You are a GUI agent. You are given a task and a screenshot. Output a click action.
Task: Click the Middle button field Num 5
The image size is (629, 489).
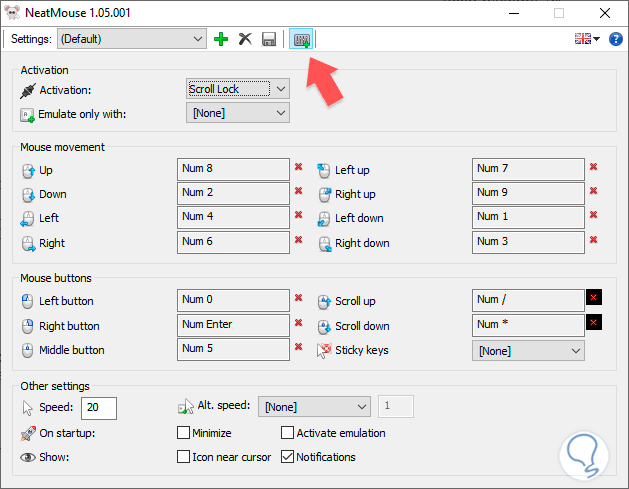click(x=233, y=349)
